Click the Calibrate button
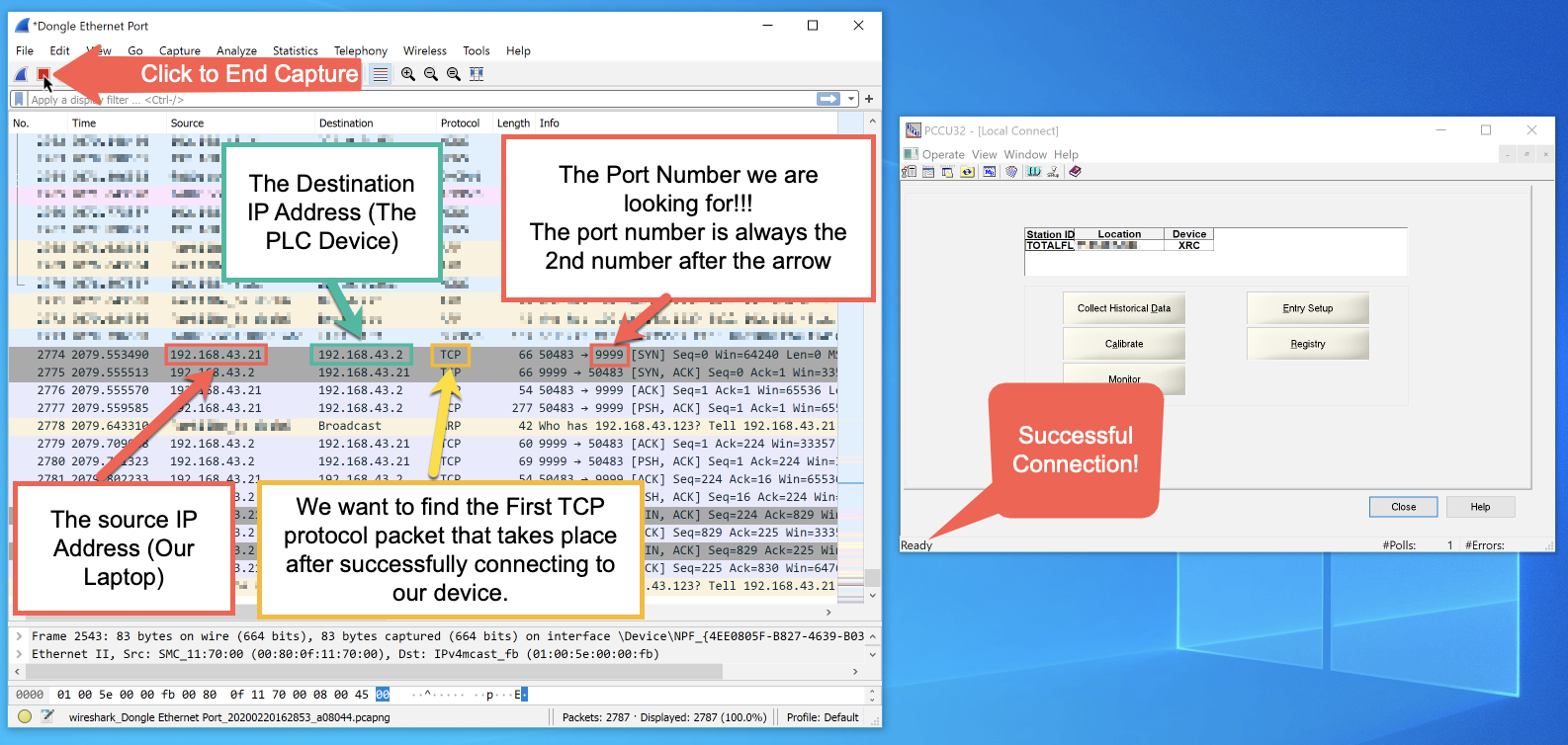The height and width of the screenshot is (745, 1568). pyautogui.click(x=1124, y=344)
